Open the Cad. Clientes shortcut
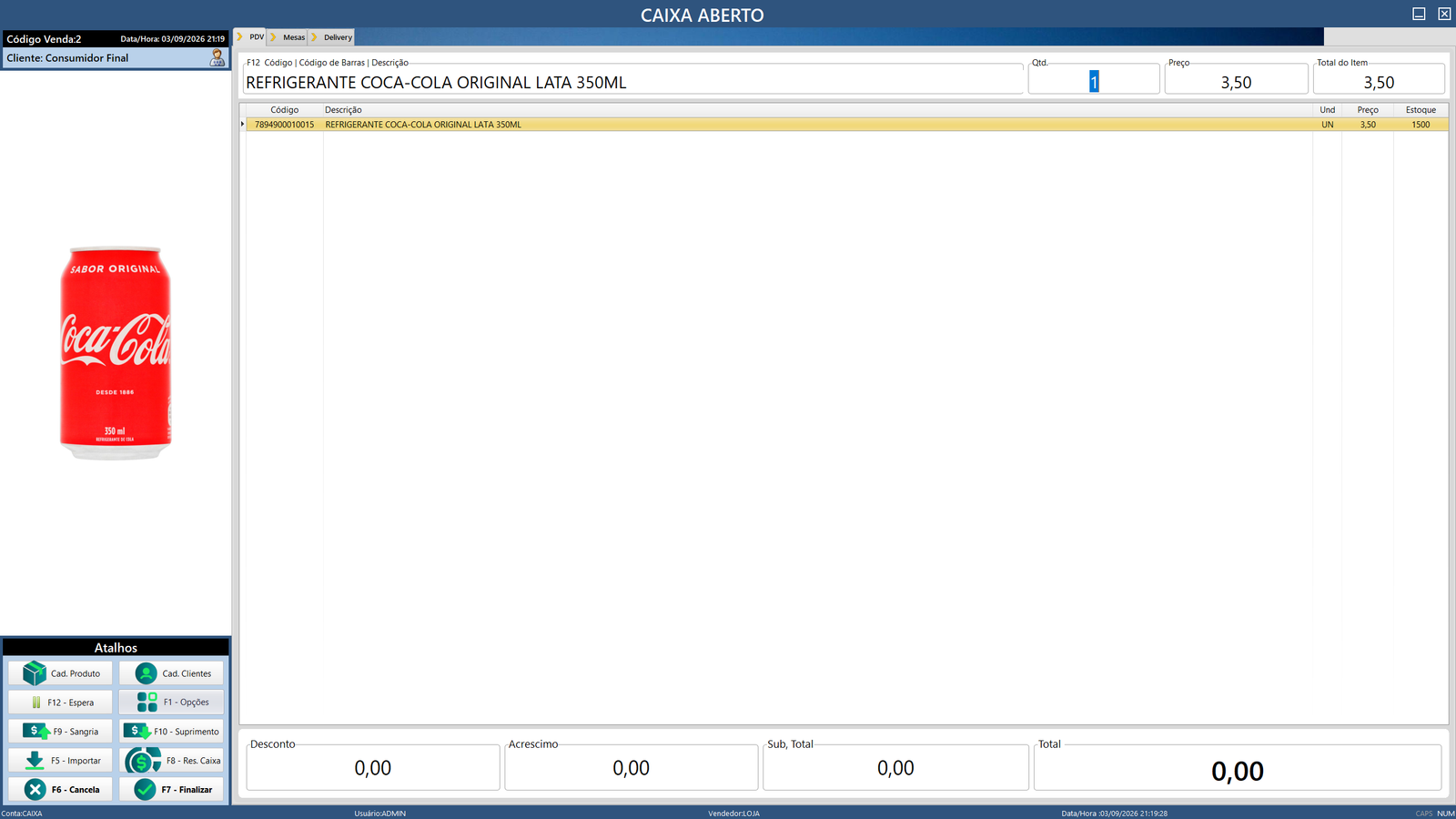The image size is (1456, 819). (172, 673)
